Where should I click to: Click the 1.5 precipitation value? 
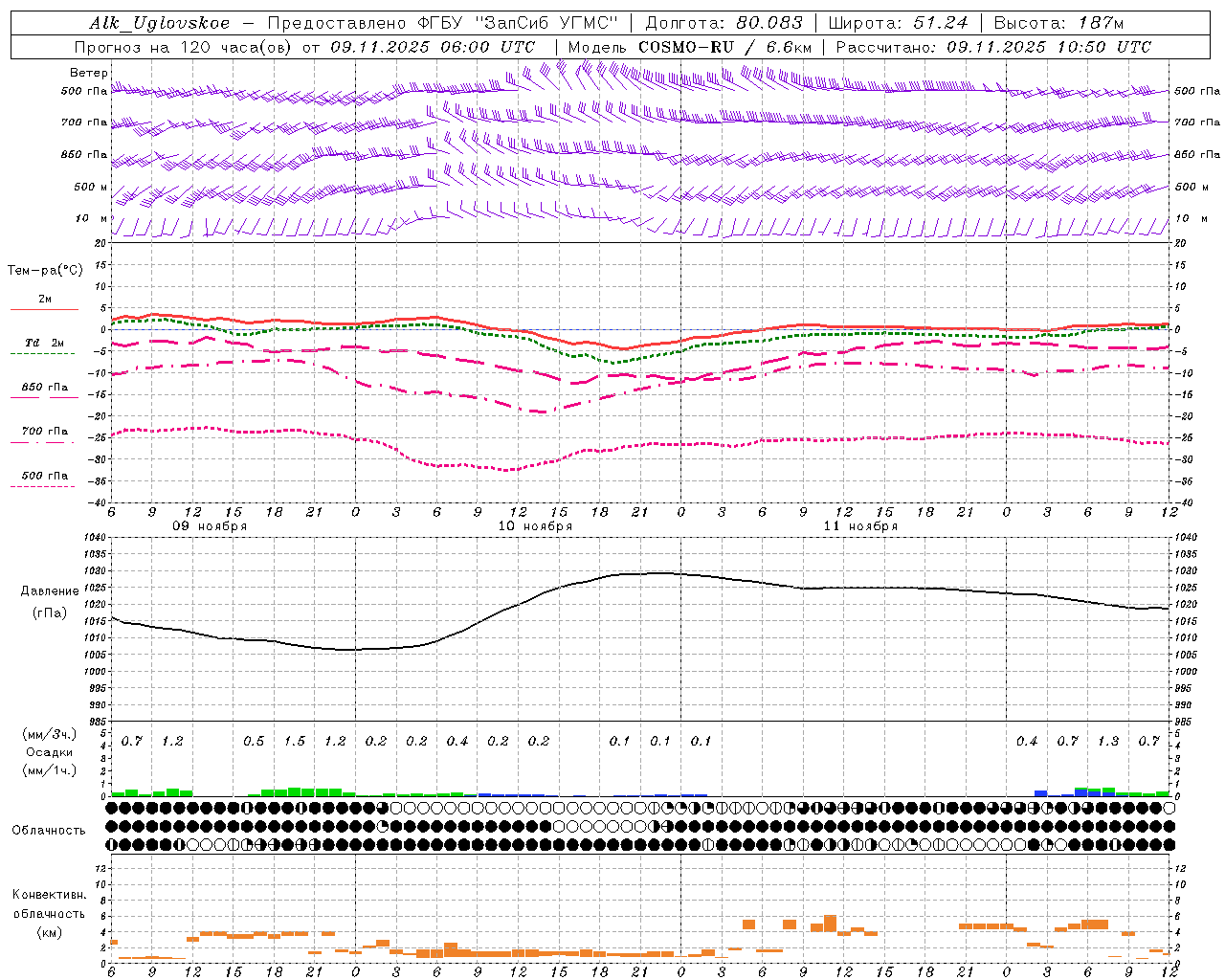click(295, 742)
